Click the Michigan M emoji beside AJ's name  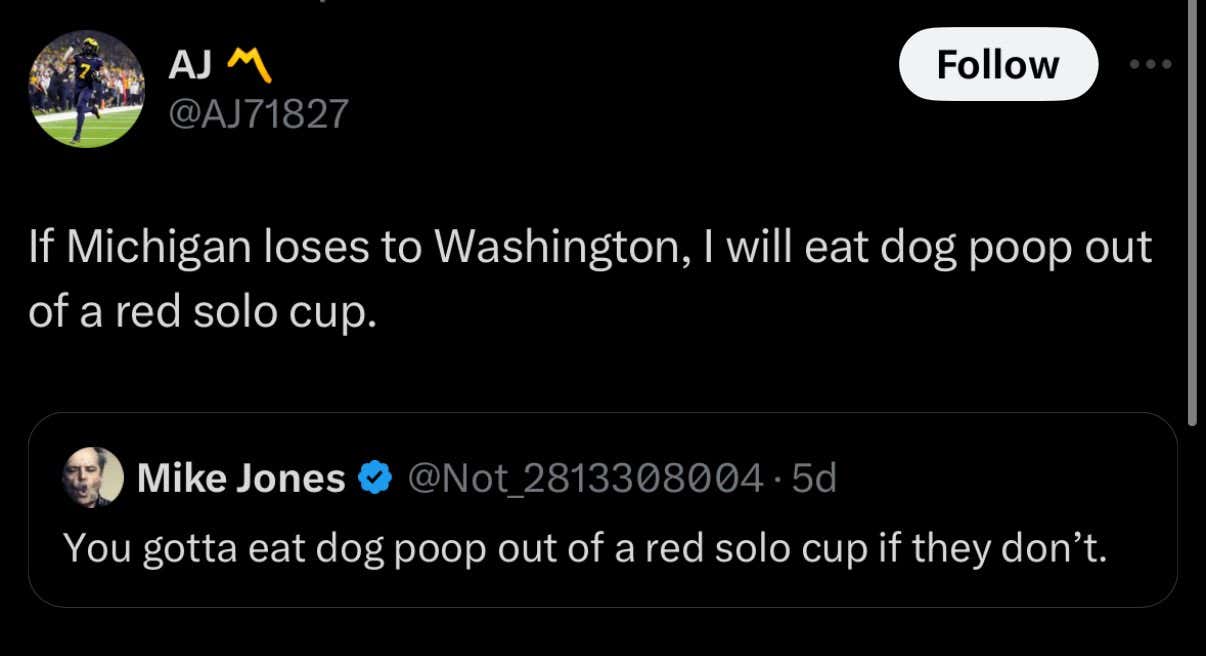point(250,62)
